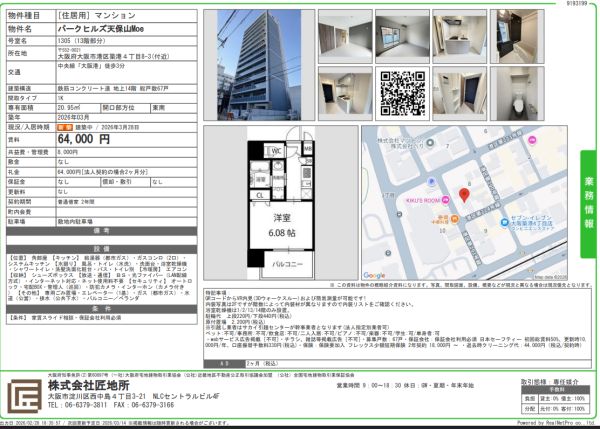Open the room photo showing the balcony window
The height and width of the screenshot is (429, 600).
tap(402, 36)
